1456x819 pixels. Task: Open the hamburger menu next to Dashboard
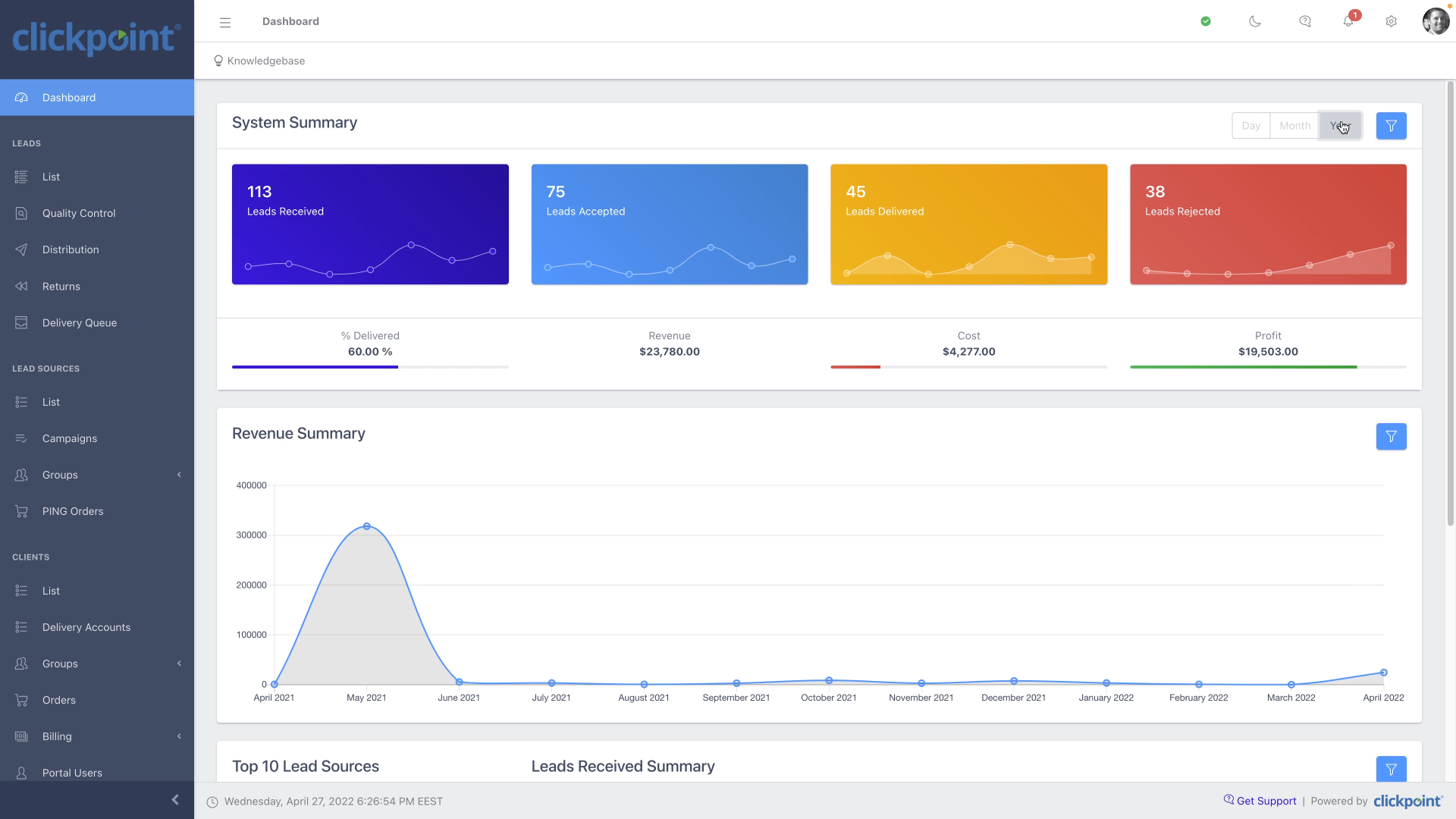pos(225,23)
